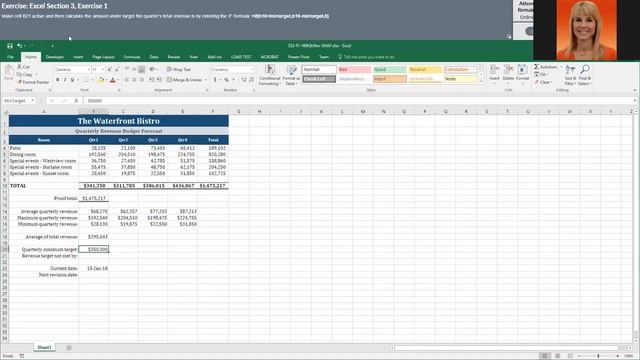Click the Clear button in Editing group
This screenshot has width=640, height=360.
point(542,82)
